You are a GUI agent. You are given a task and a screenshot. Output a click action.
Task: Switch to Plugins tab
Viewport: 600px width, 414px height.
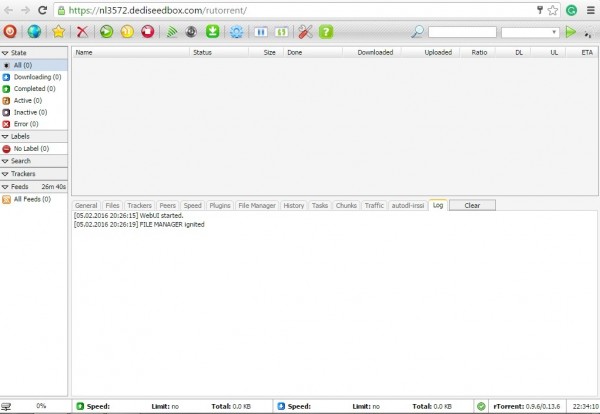[220, 205]
